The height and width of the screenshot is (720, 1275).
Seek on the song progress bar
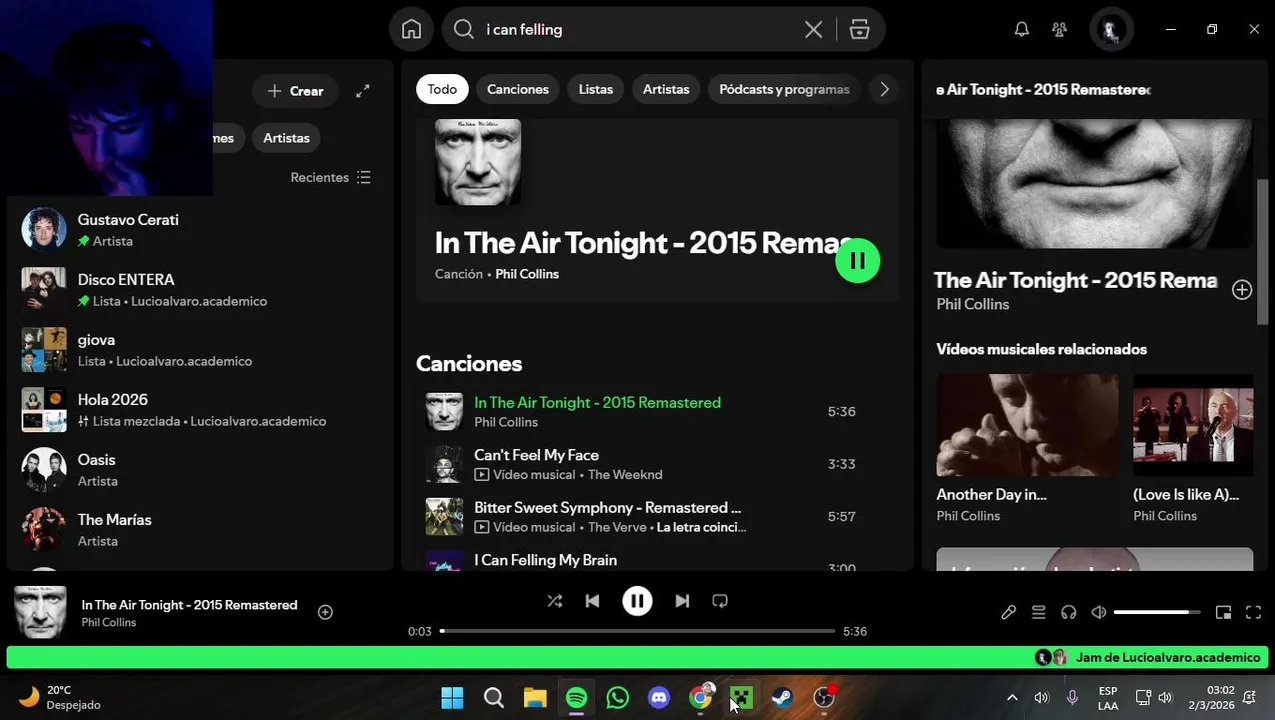click(637, 631)
